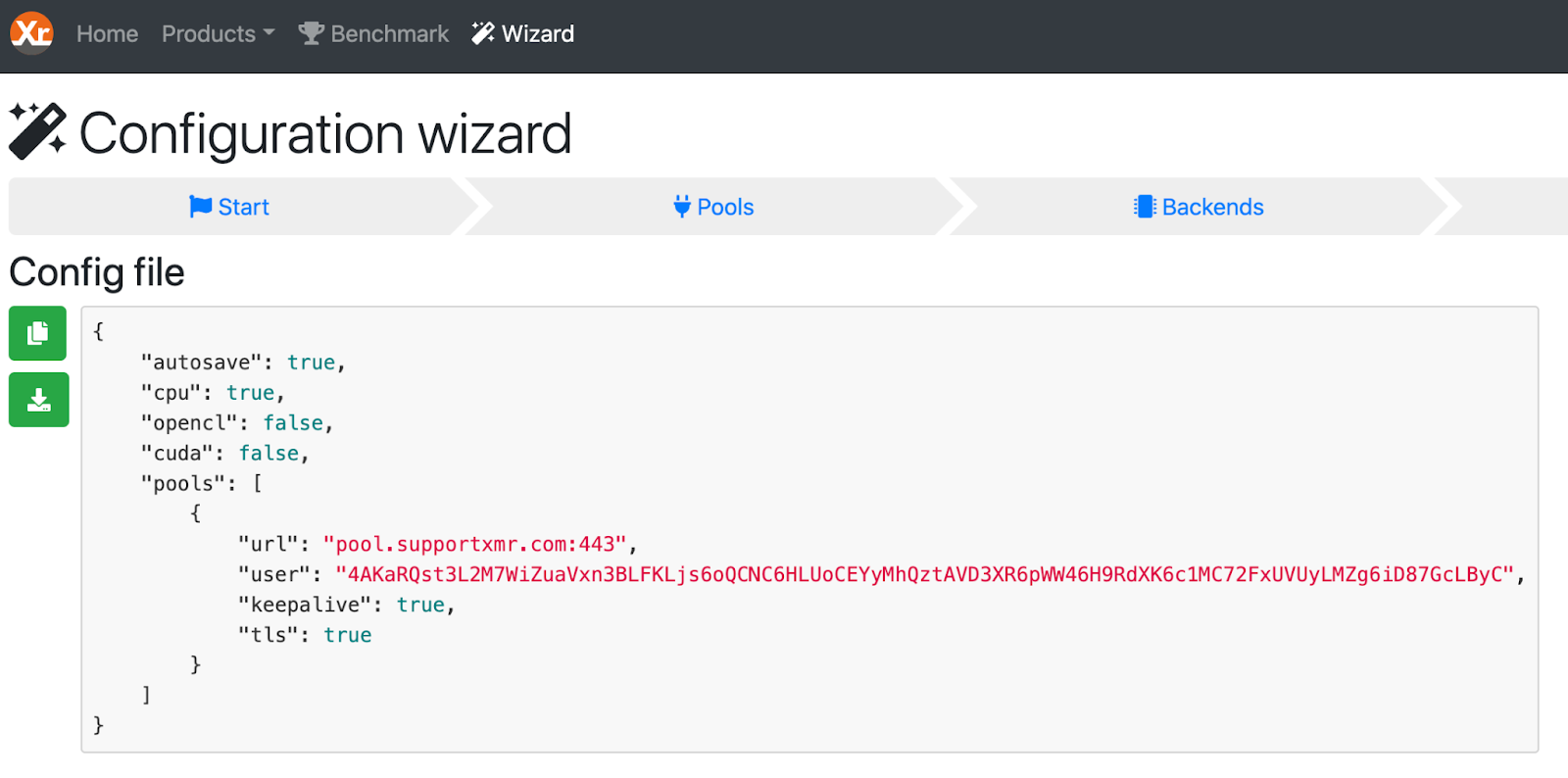This screenshot has height=778, width=1568.
Task: Click the flag icon on Start step
Action: pos(201,207)
